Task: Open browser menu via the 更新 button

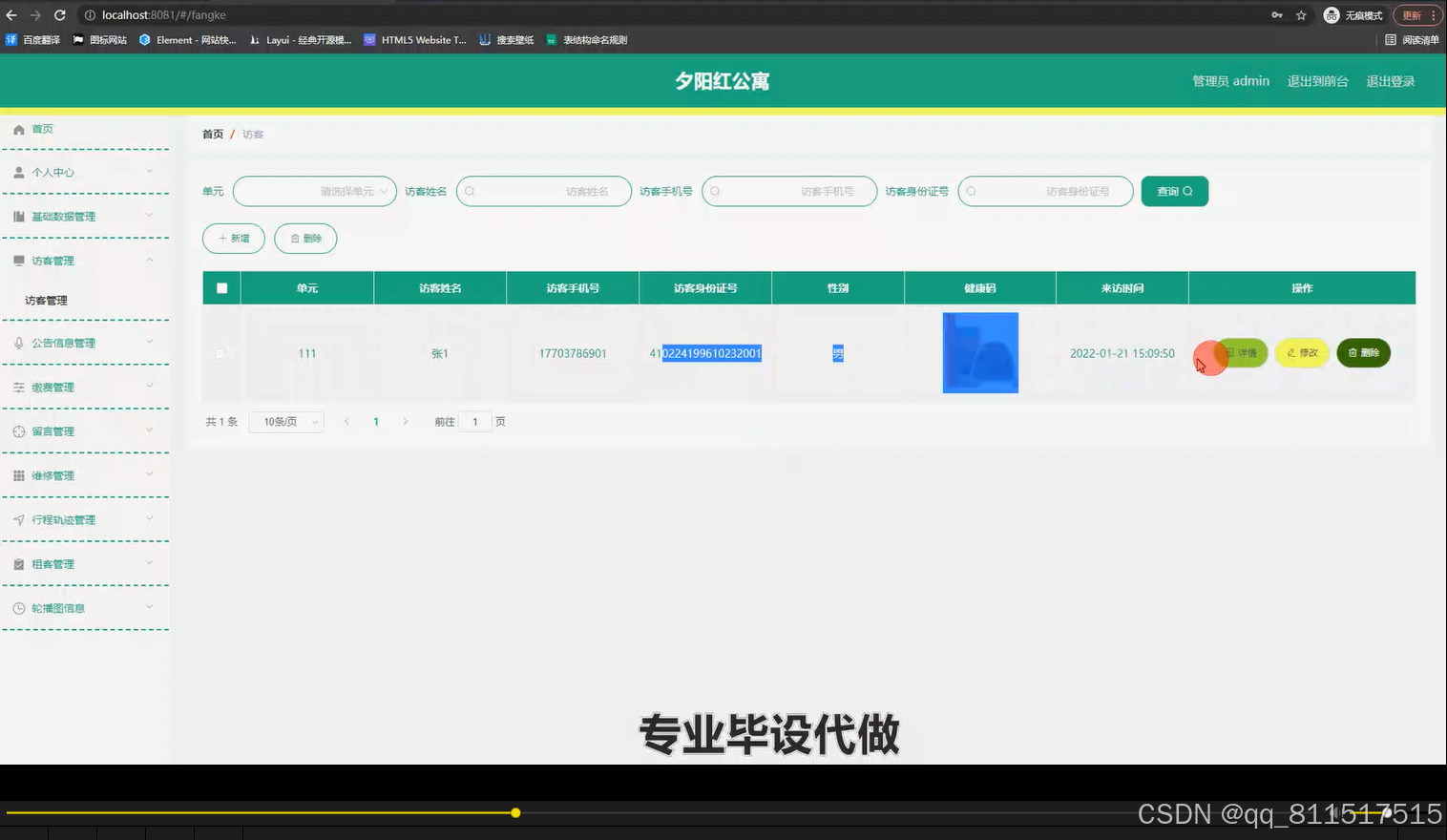Action: pos(1419,15)
